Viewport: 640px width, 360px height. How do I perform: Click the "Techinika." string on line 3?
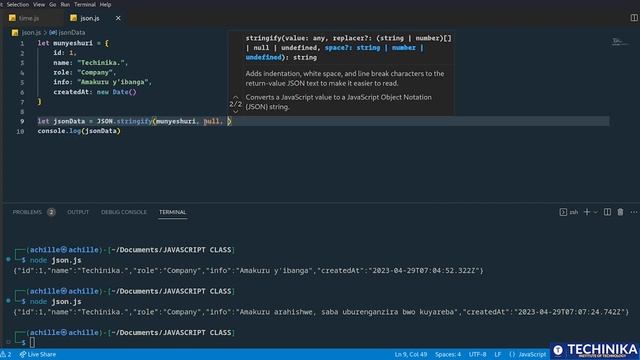pyautogui.click(x=100, y=62)
